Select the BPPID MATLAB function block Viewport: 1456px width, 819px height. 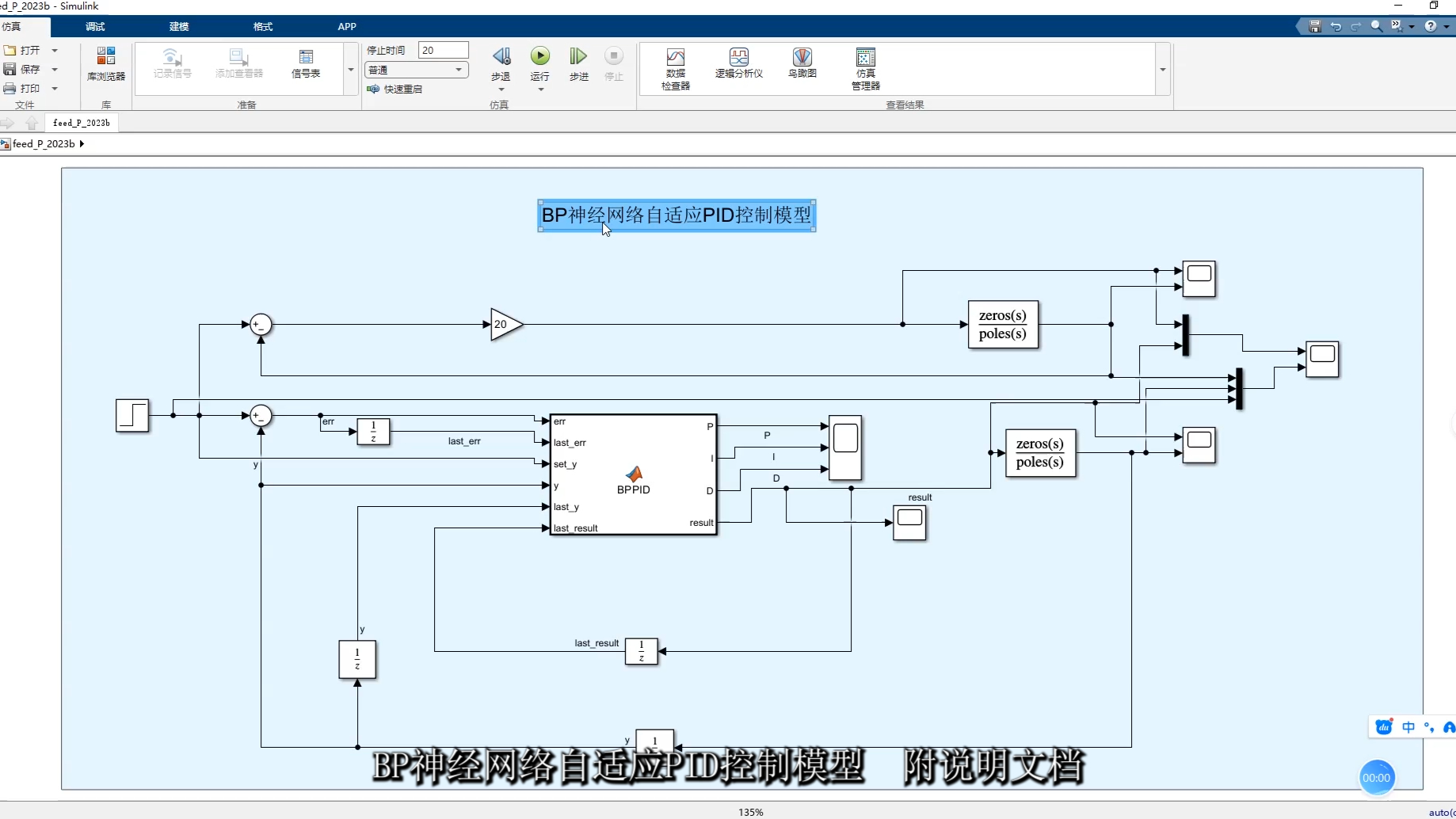[634, 474]
